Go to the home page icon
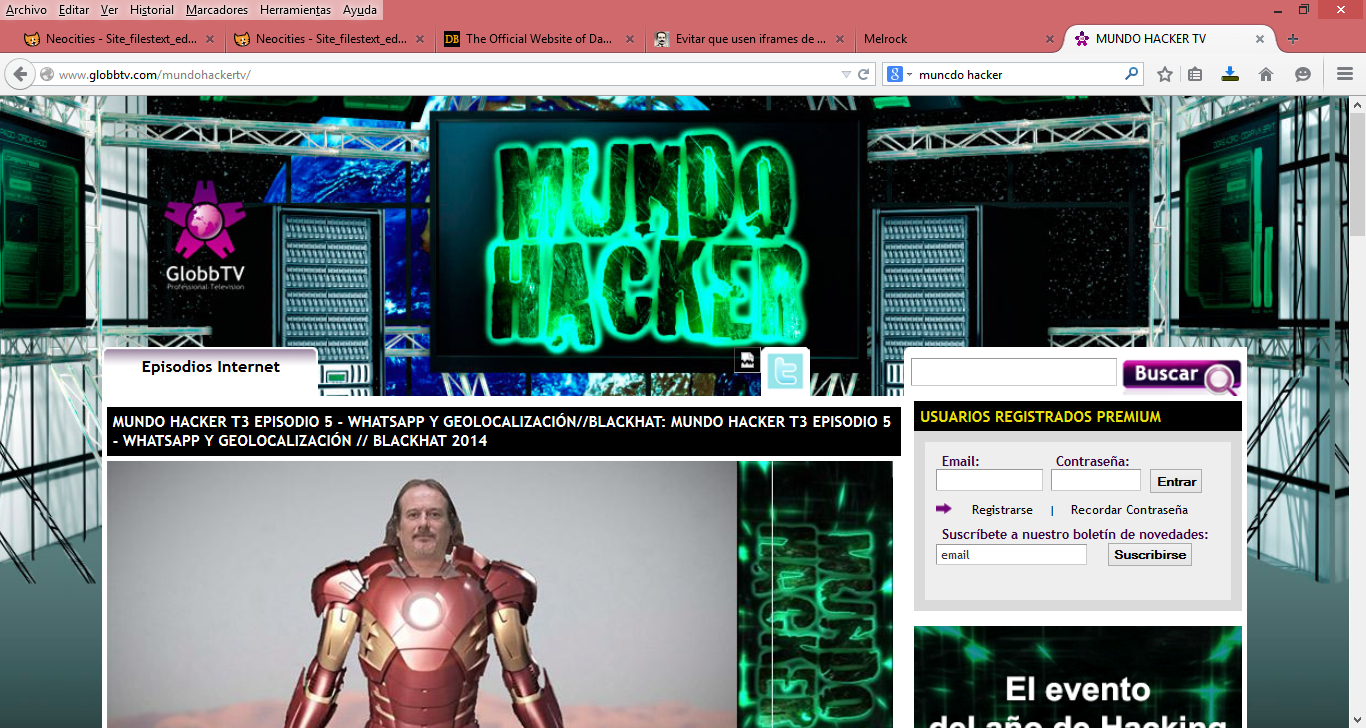Viewport: 1366px width, 728px height. point(1266,74)
